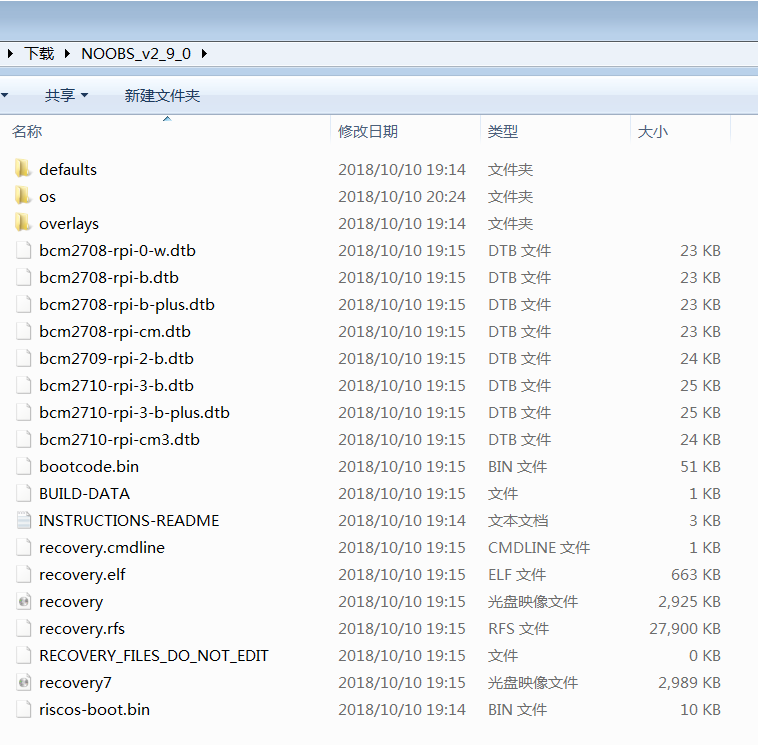Viewport: 758px width, 745px height.
Task: Select file name recovery7
Action: tap(75, 683)
